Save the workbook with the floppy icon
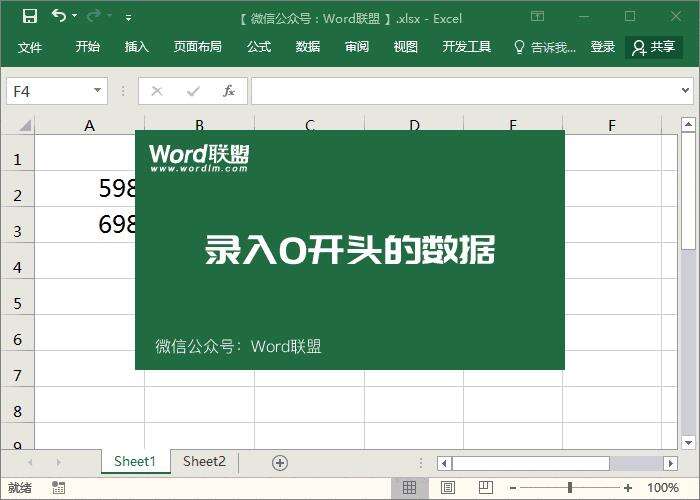The height and width of the screenshot is (500, 700). 30,17
